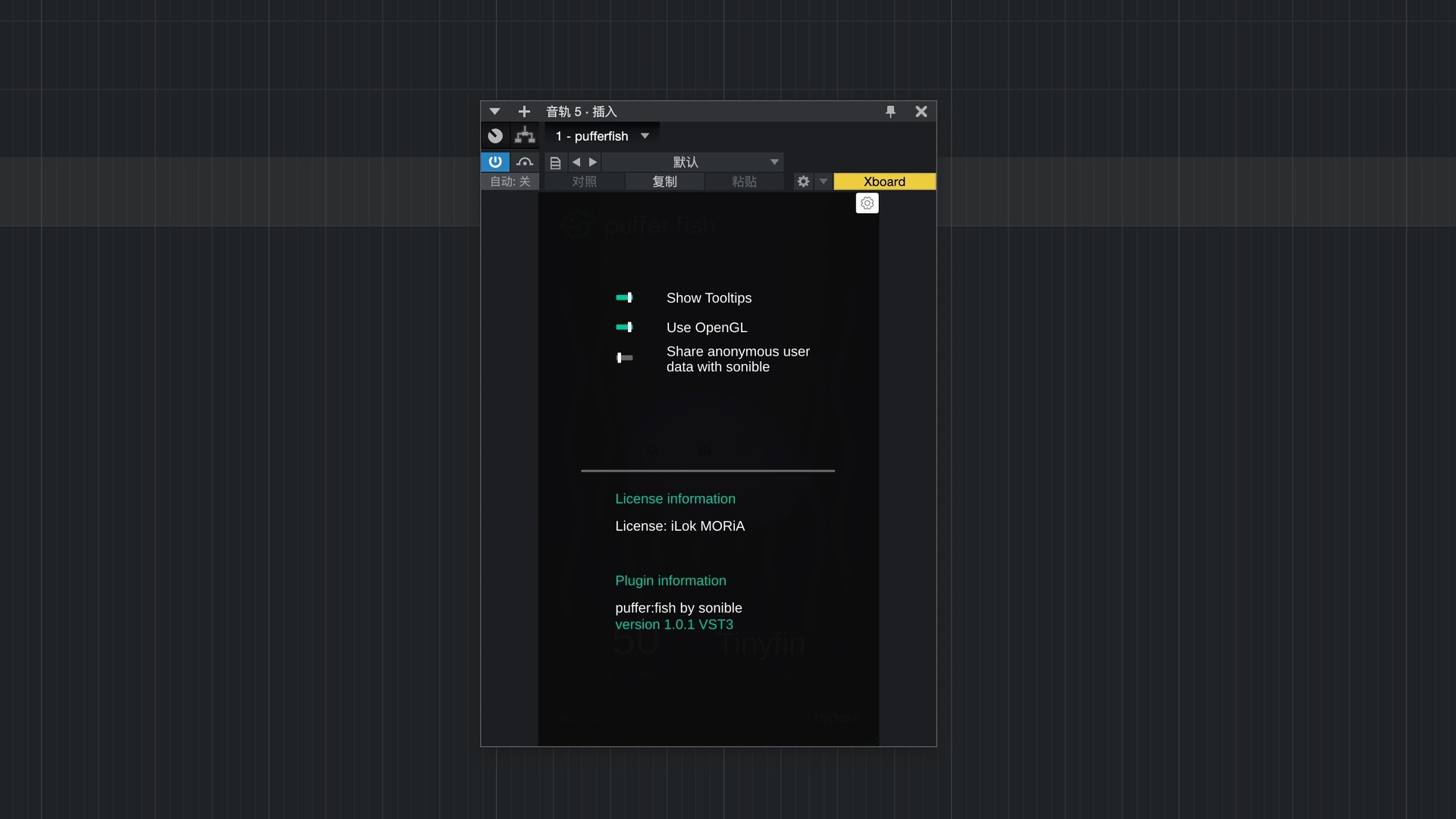
Task: Open the arrow menu beside the dark gear
Action: (824, 181)
